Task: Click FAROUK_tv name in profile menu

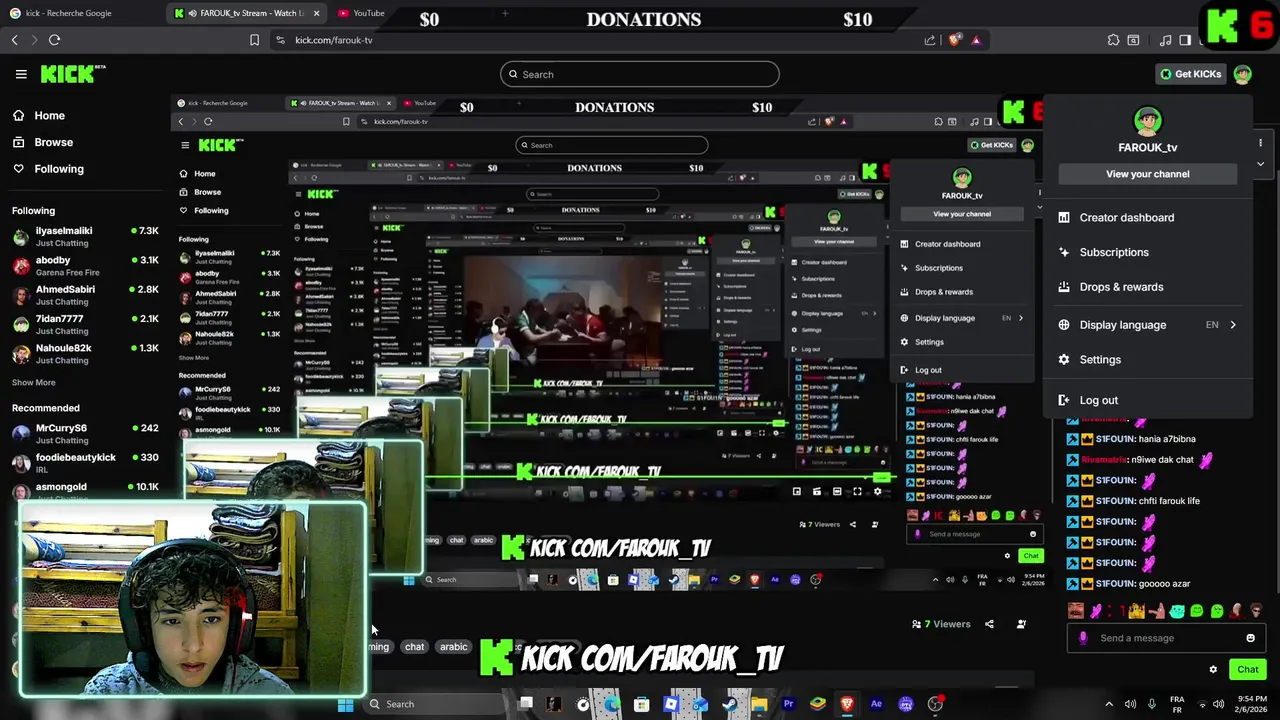Action: tap(1148, 147)
